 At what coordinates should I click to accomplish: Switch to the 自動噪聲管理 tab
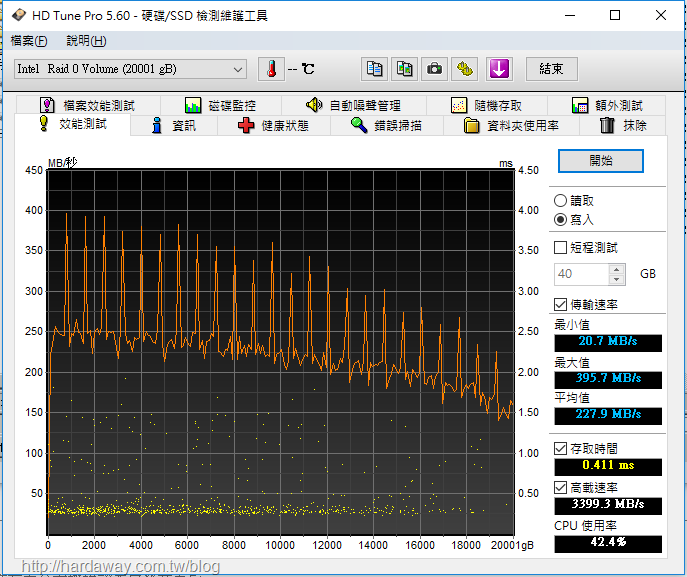click(x=354, y=105)
